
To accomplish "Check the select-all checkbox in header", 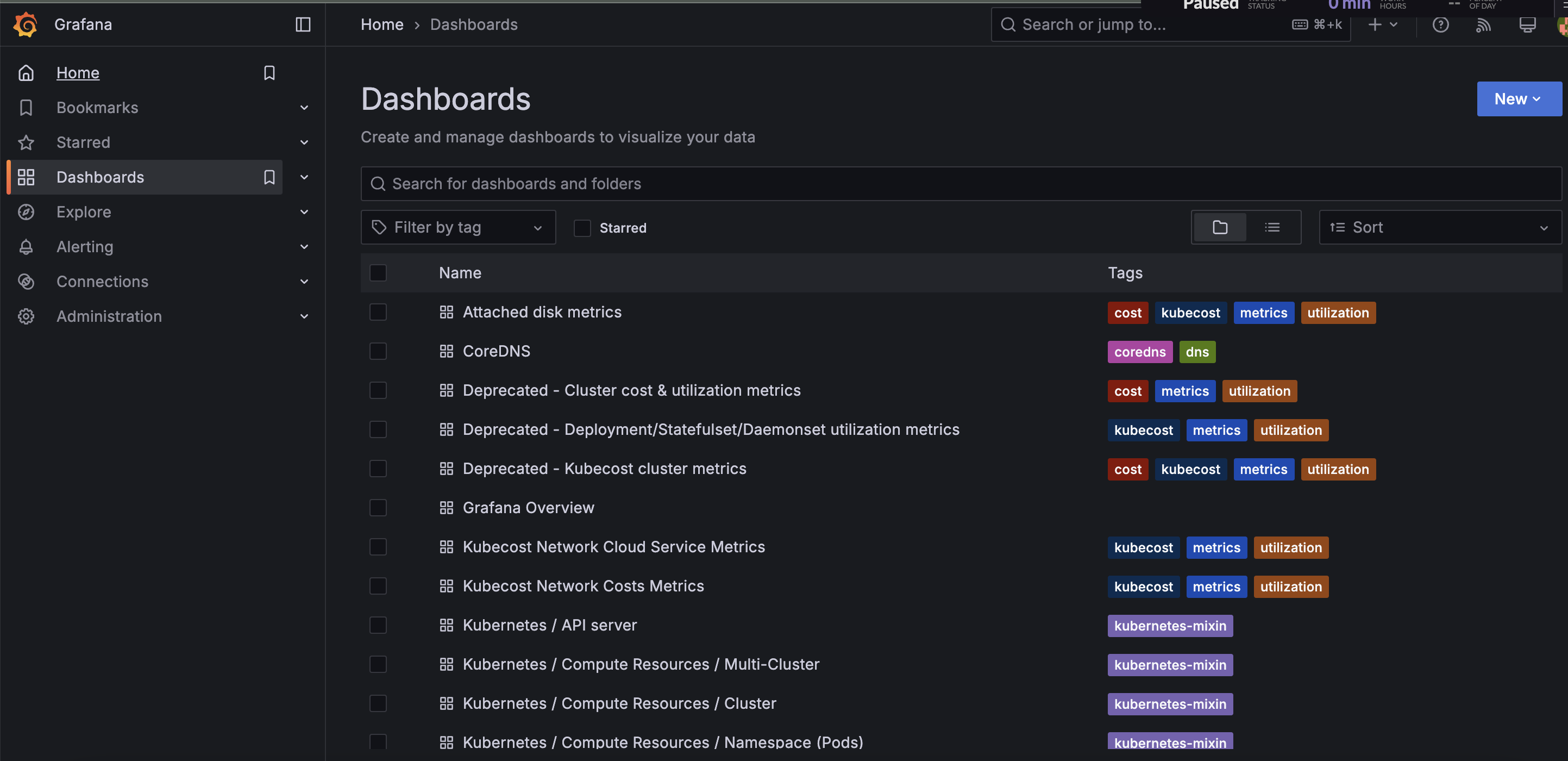I will click(378, 273).
